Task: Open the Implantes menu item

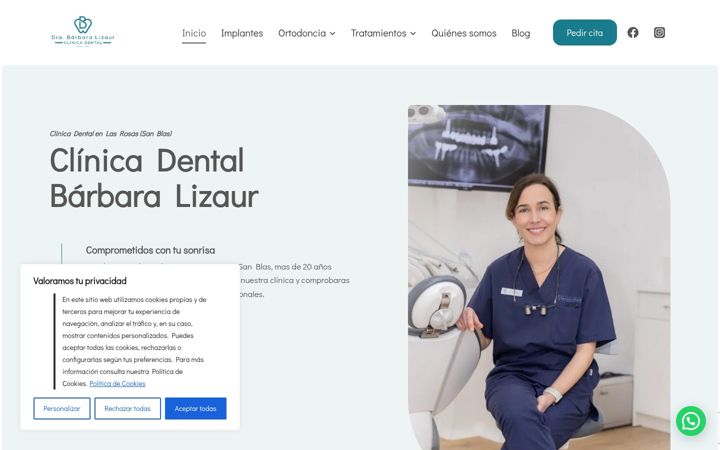Action: 242,33
